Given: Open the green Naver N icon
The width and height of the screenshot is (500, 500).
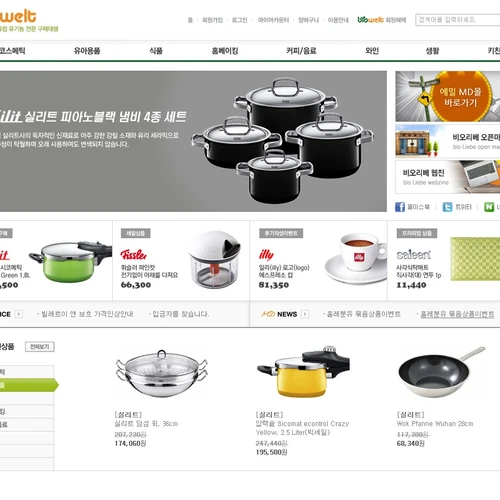Looking at the screenshot, I should (489, 207).
